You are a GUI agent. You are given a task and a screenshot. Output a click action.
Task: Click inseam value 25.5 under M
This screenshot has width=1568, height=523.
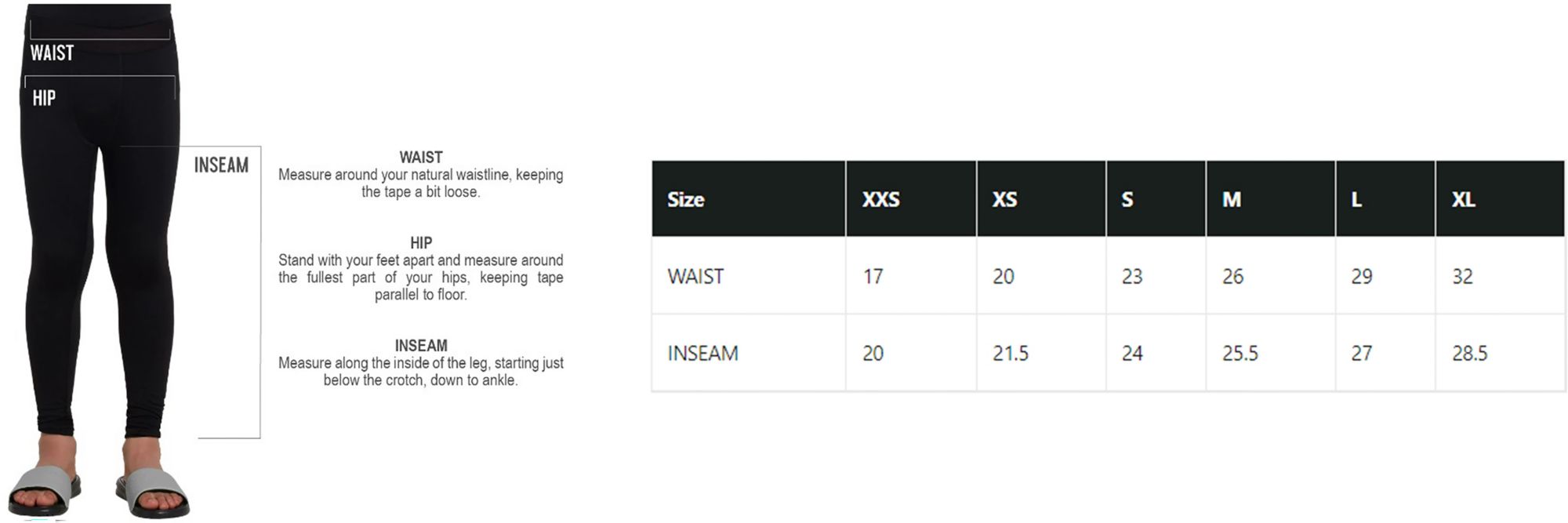1240,353
